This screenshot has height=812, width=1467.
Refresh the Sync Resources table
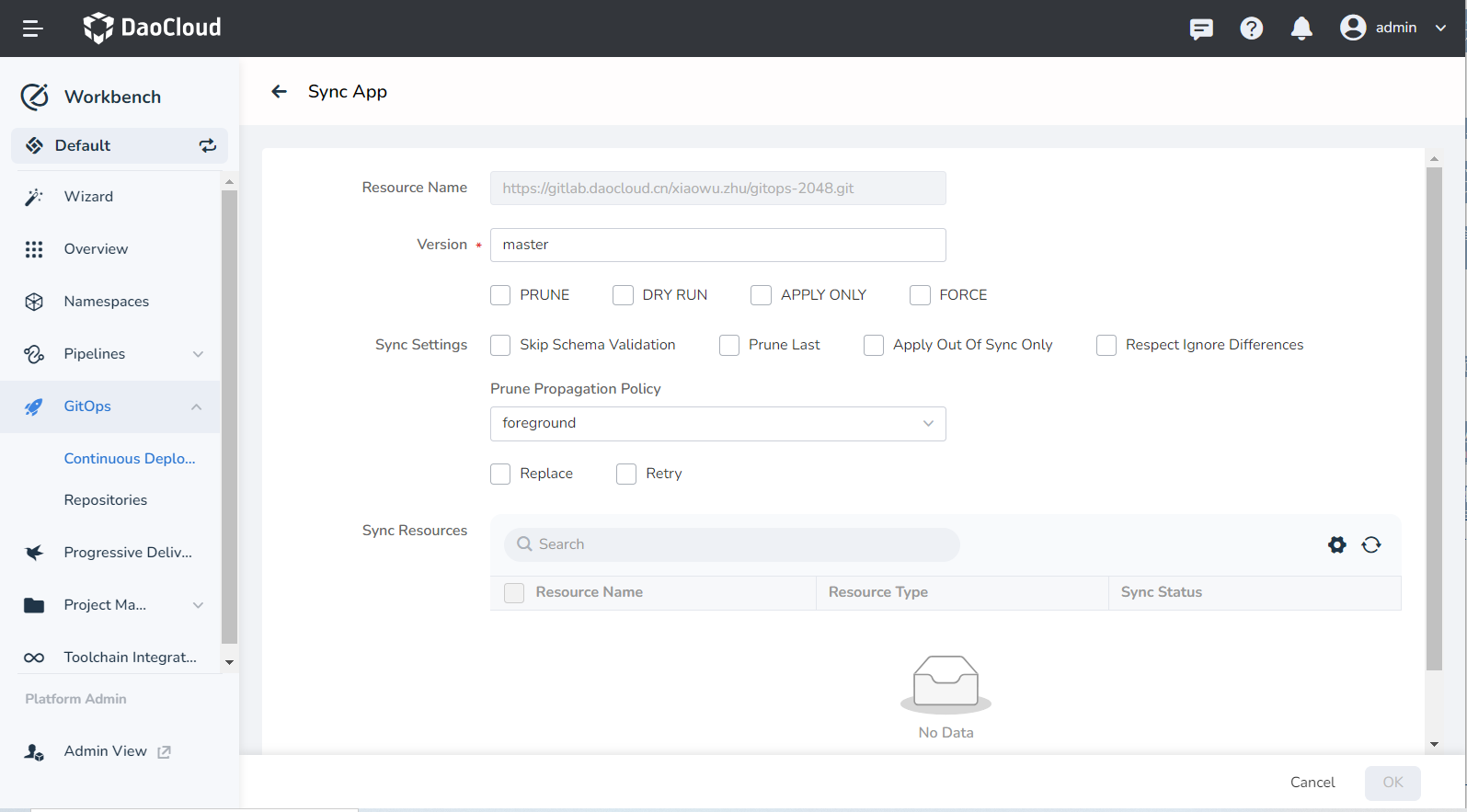tap(1370, 544)
